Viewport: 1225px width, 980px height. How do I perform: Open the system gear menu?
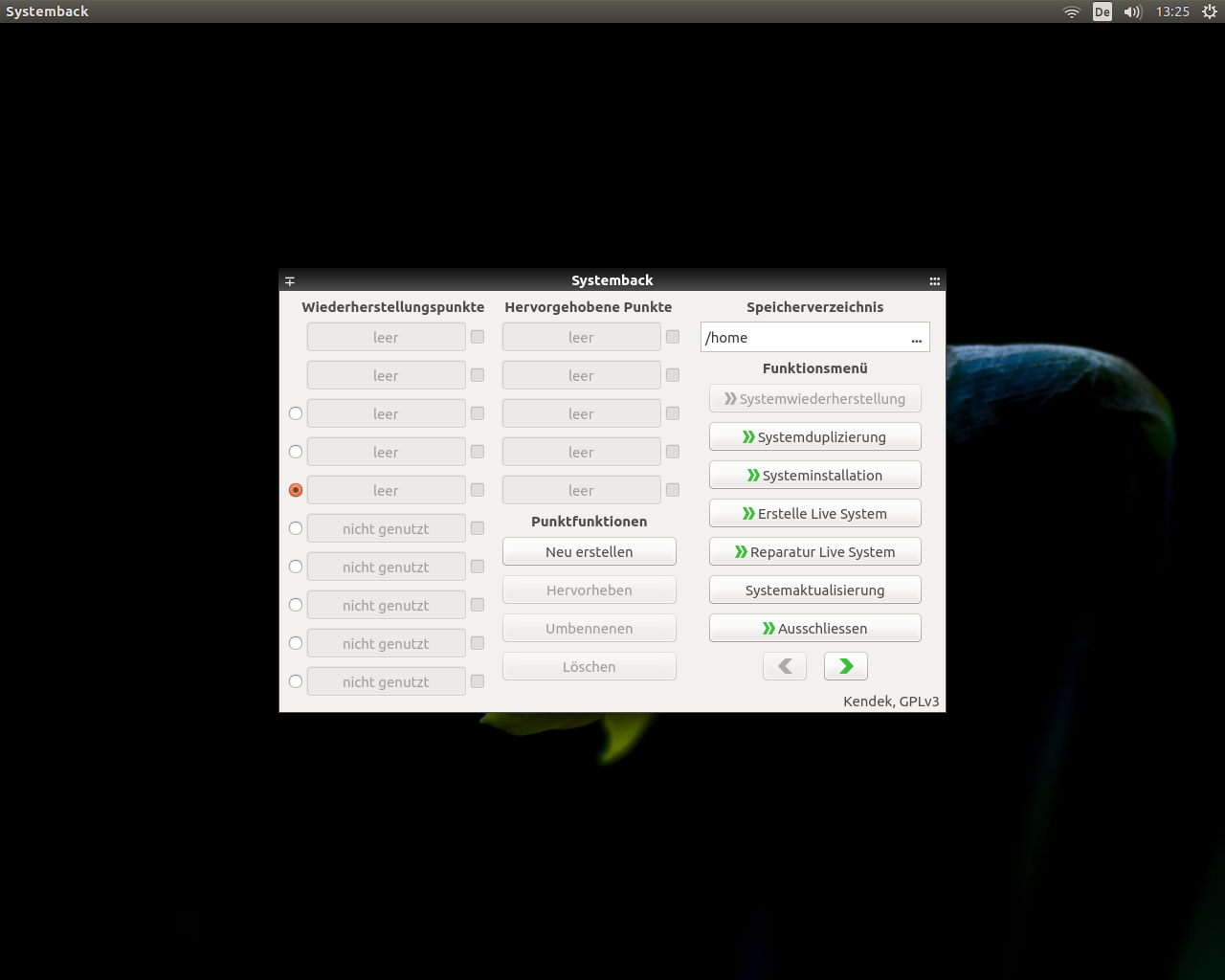point(1210,11)
